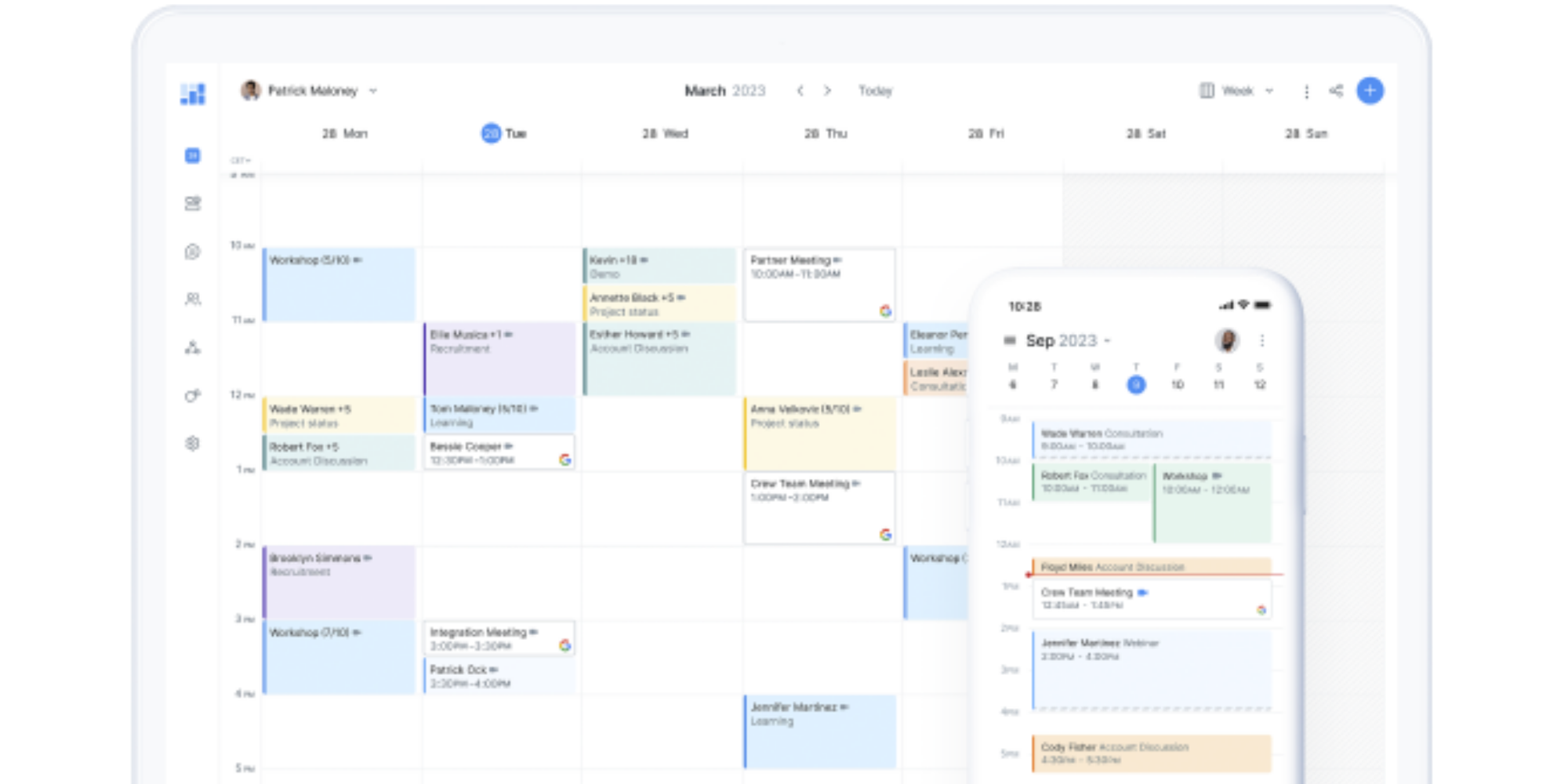This screenshot has width=1568, height=784.
Task: Select the contacts people icon in the sidebar
Action: coord(192,299)
